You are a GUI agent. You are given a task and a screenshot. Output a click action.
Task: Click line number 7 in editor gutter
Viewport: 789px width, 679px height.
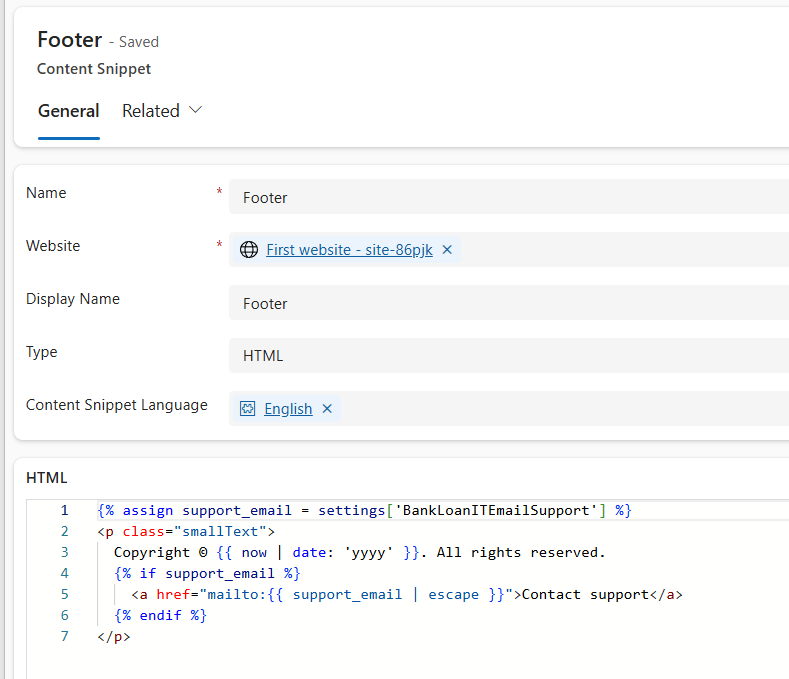coord(64,637)
